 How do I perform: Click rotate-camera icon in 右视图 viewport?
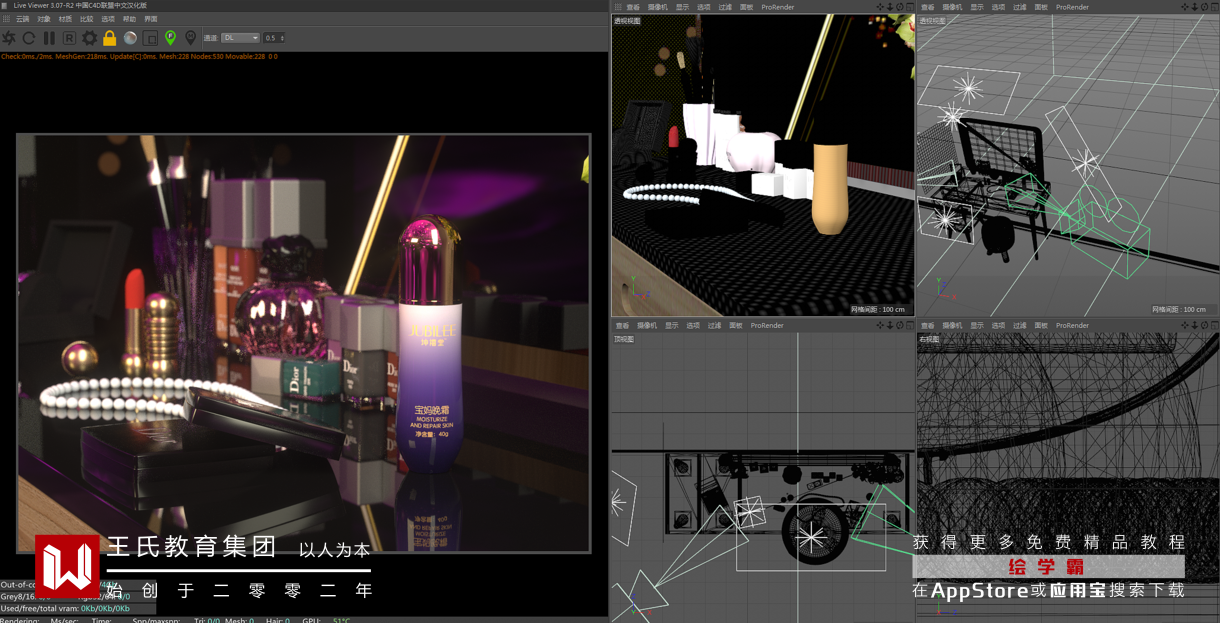coord(1204,325)
